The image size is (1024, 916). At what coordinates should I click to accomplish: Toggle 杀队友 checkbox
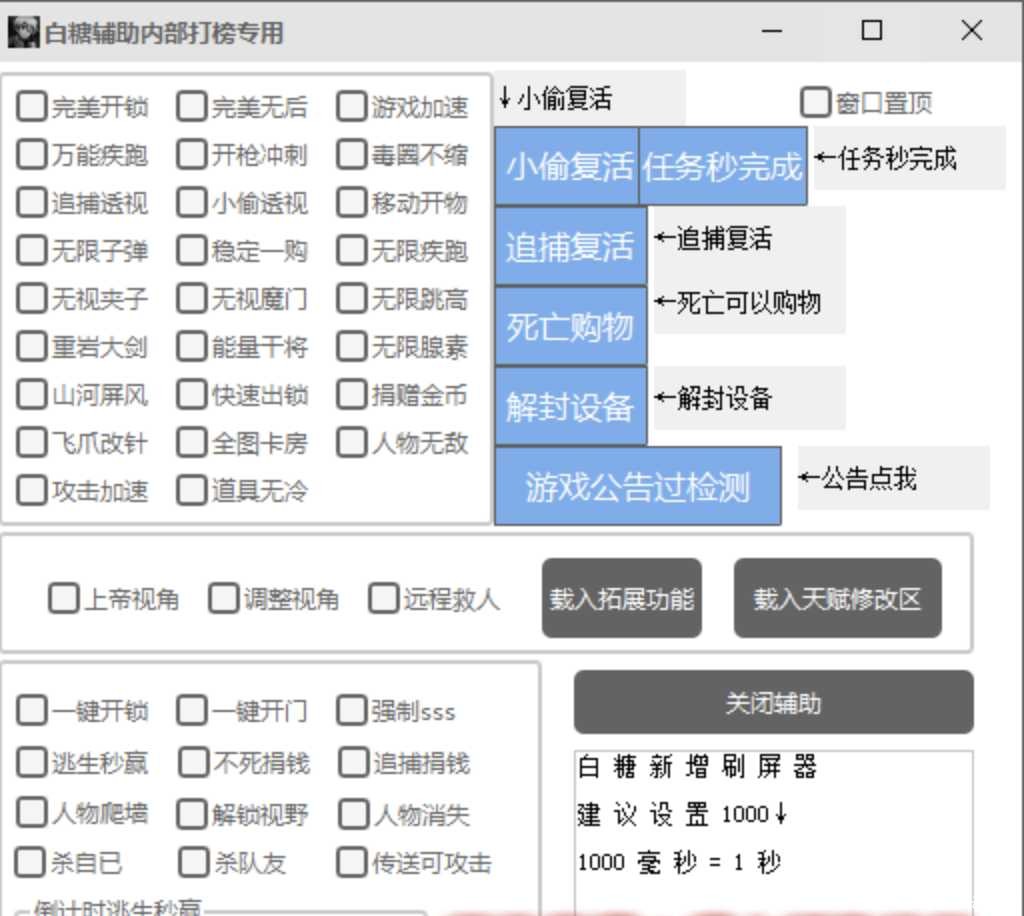(194, 862)
